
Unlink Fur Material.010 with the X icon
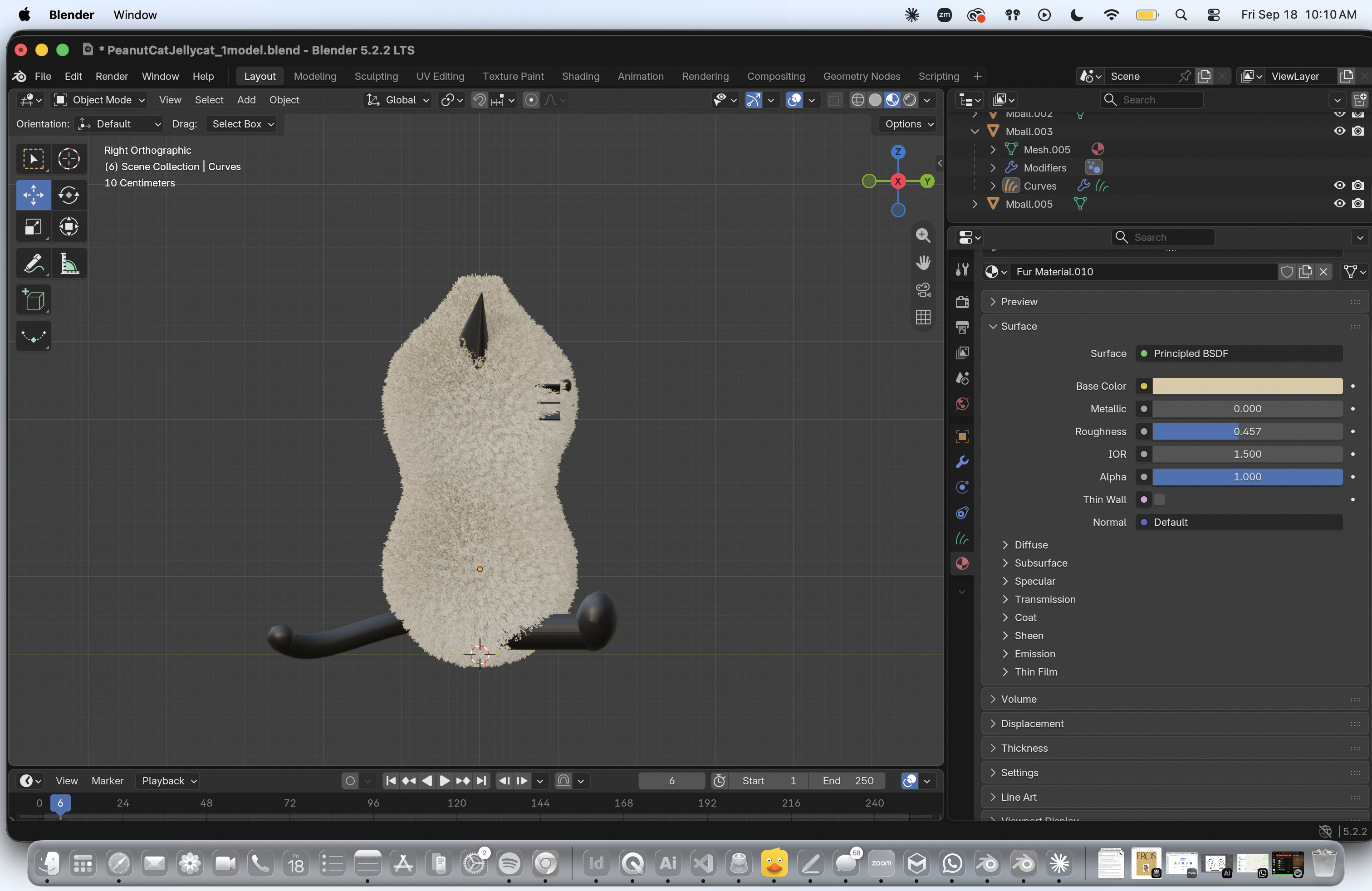(x=1323, y=271)
